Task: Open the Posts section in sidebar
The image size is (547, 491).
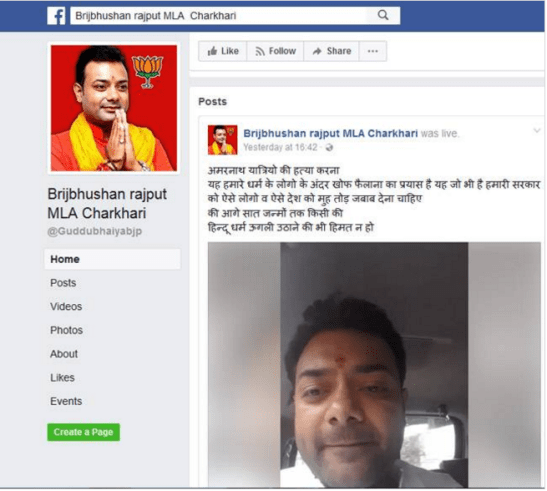Action: (x=63, y=283)
